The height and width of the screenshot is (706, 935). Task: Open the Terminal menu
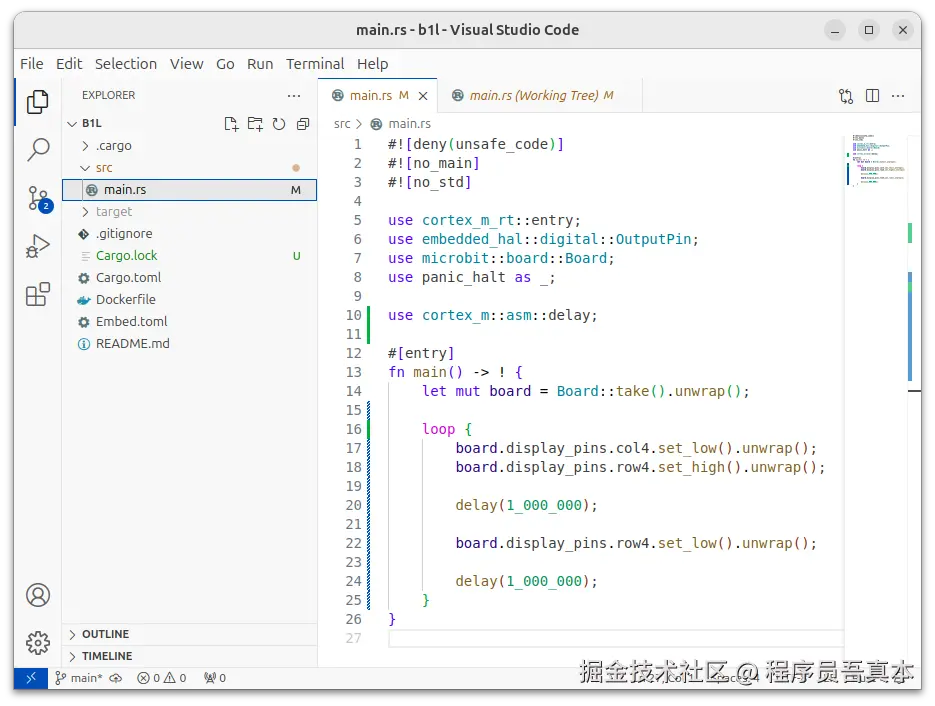pyautogui.click(x=315, y=64)
